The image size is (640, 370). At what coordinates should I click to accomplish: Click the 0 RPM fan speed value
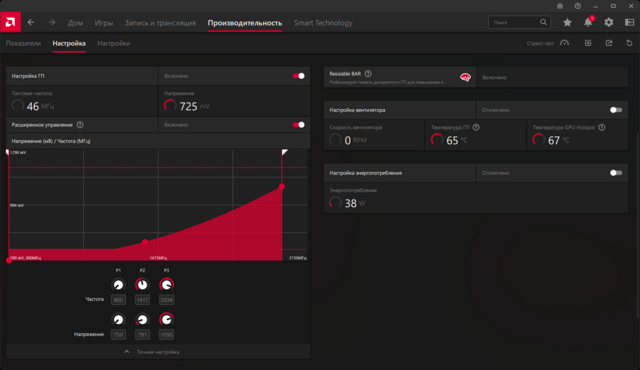point(348,140)
